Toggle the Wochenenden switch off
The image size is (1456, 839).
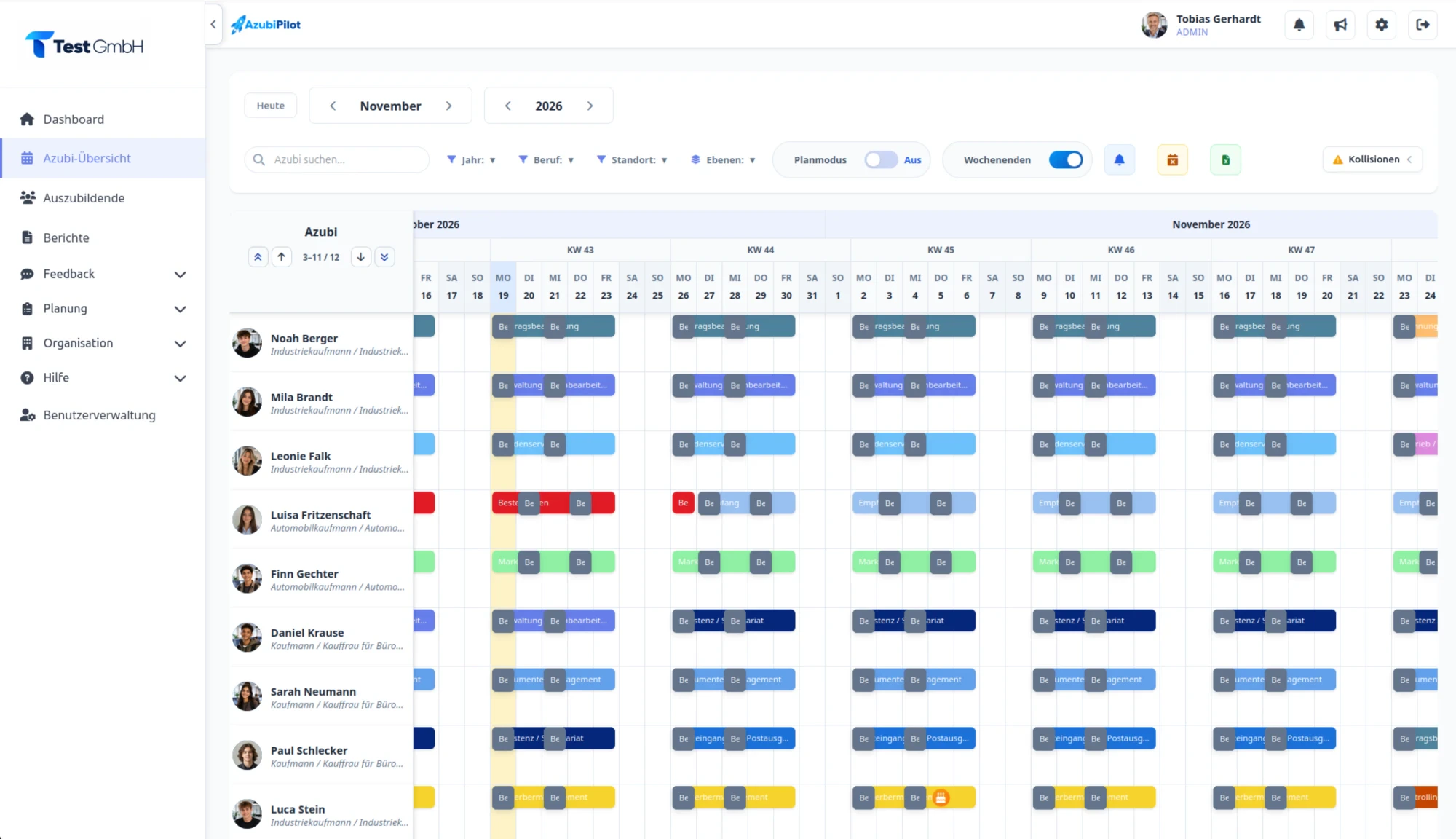coord(1066,159)
